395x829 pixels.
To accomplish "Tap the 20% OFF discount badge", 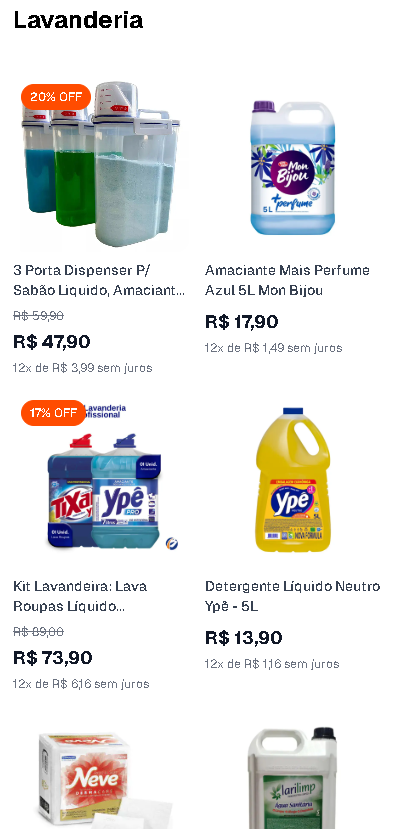I will tap(56, 97).
